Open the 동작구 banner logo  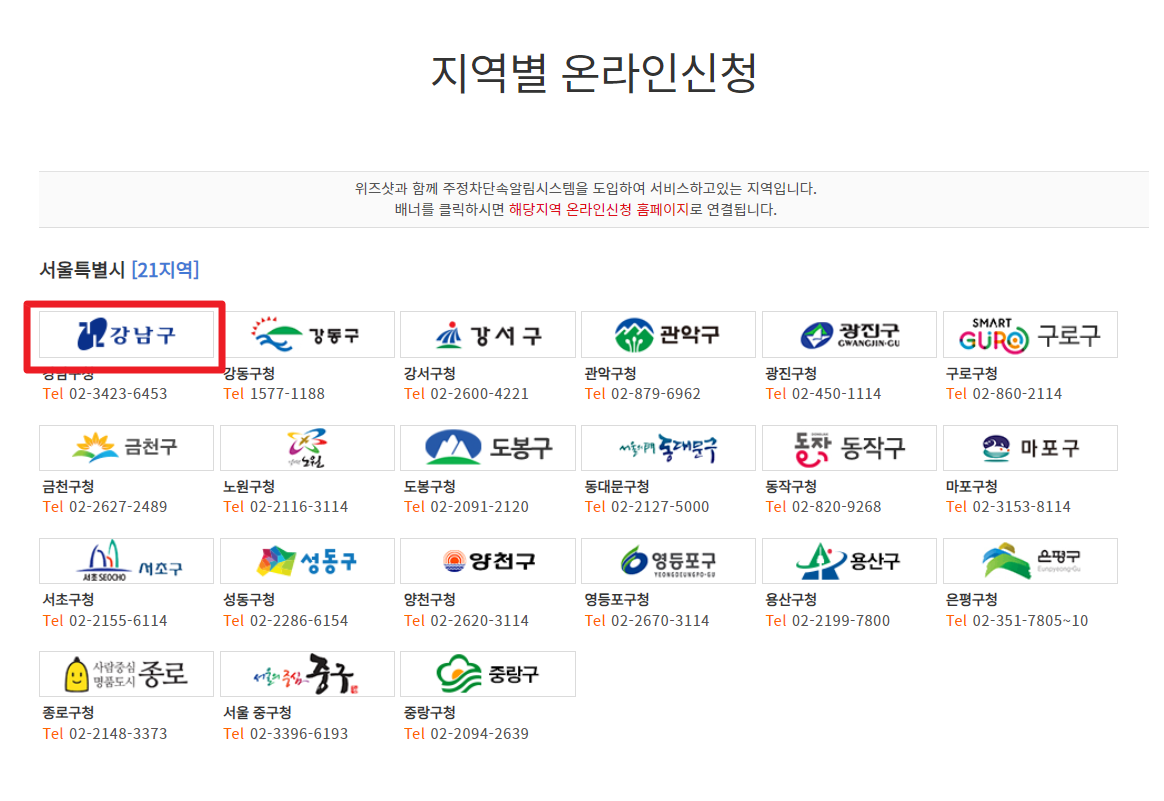pyautogui.click(x=849, y=448)
